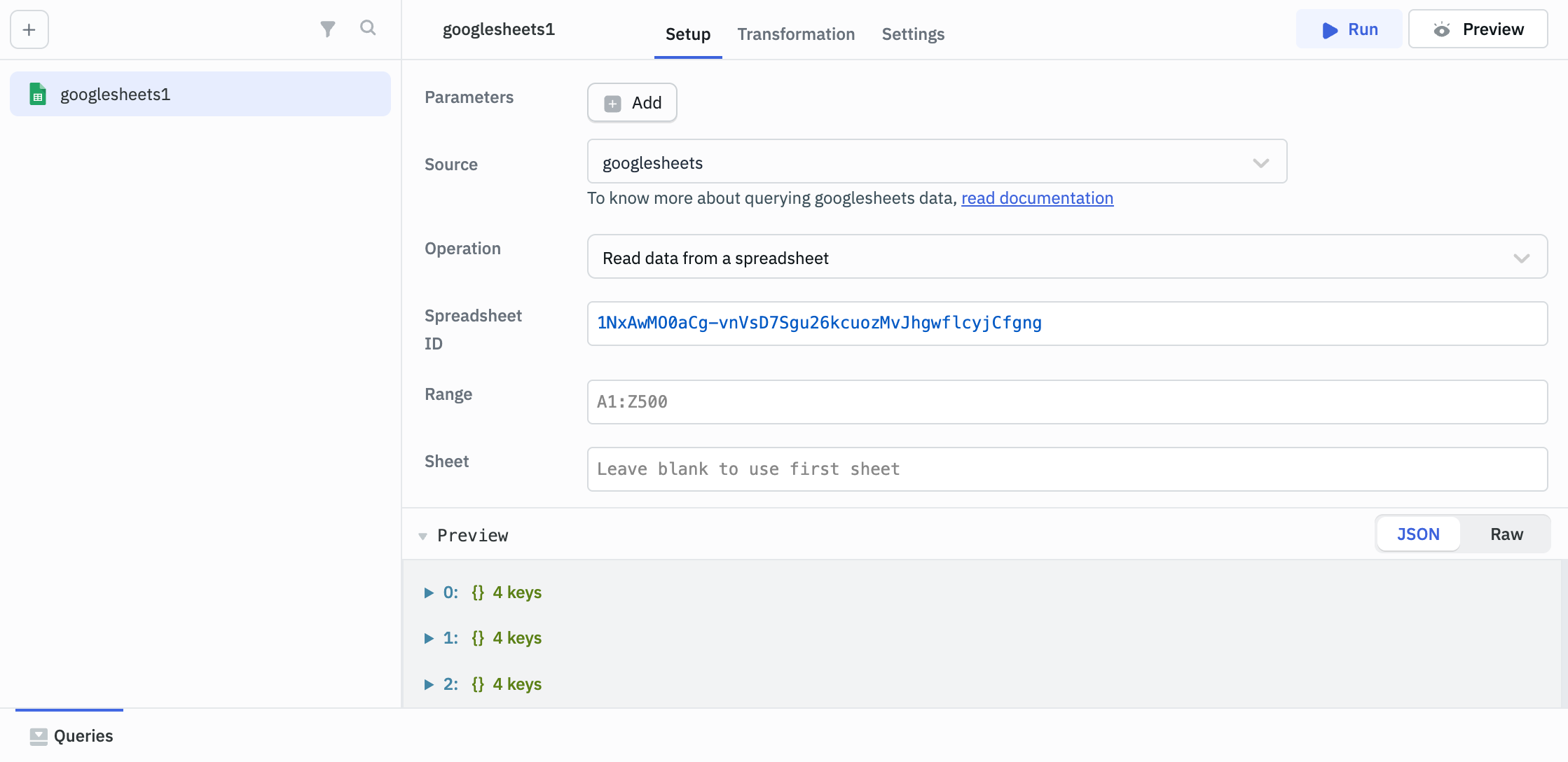
Task: Expand row 2 in the JSON preview
Action: [429, 684]
